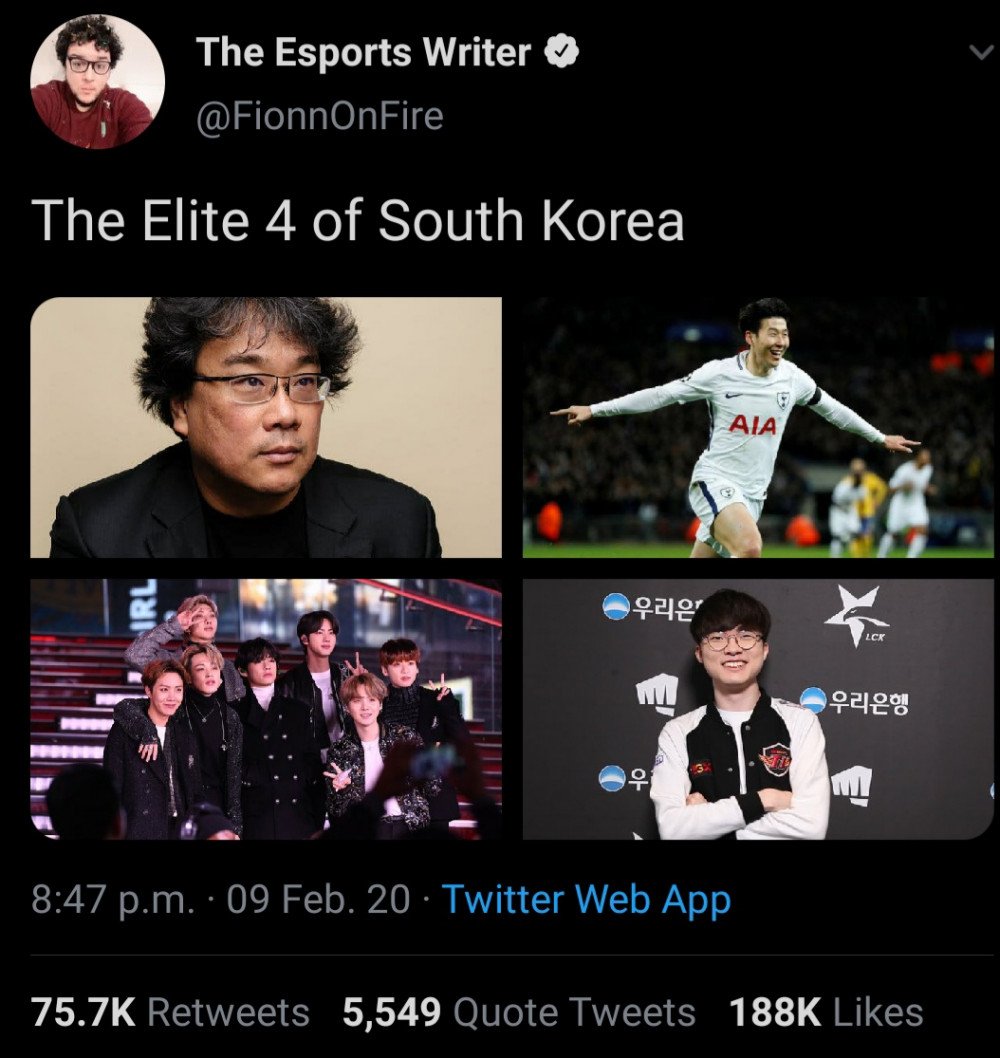Open the tweet options chevron menu
This screenshot has height=1058, width=1000.
pyautogui.click(x=982, y=52)
